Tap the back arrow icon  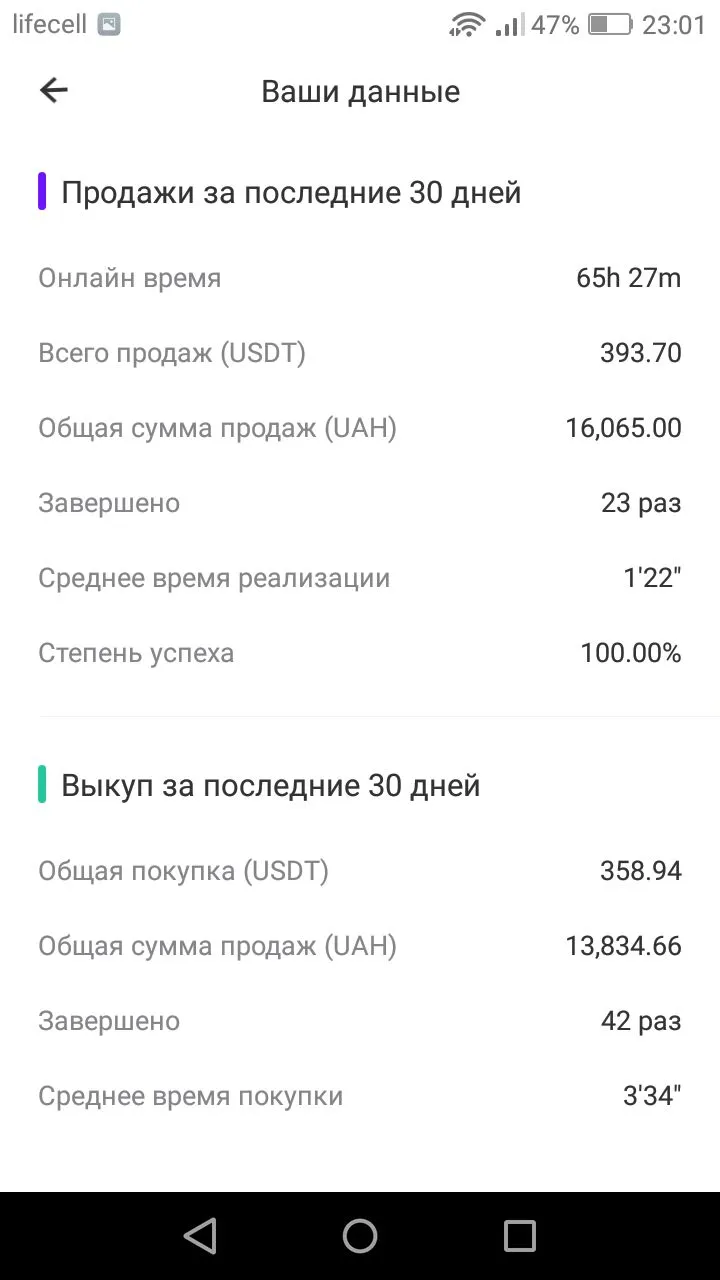(x=54, y=91)
